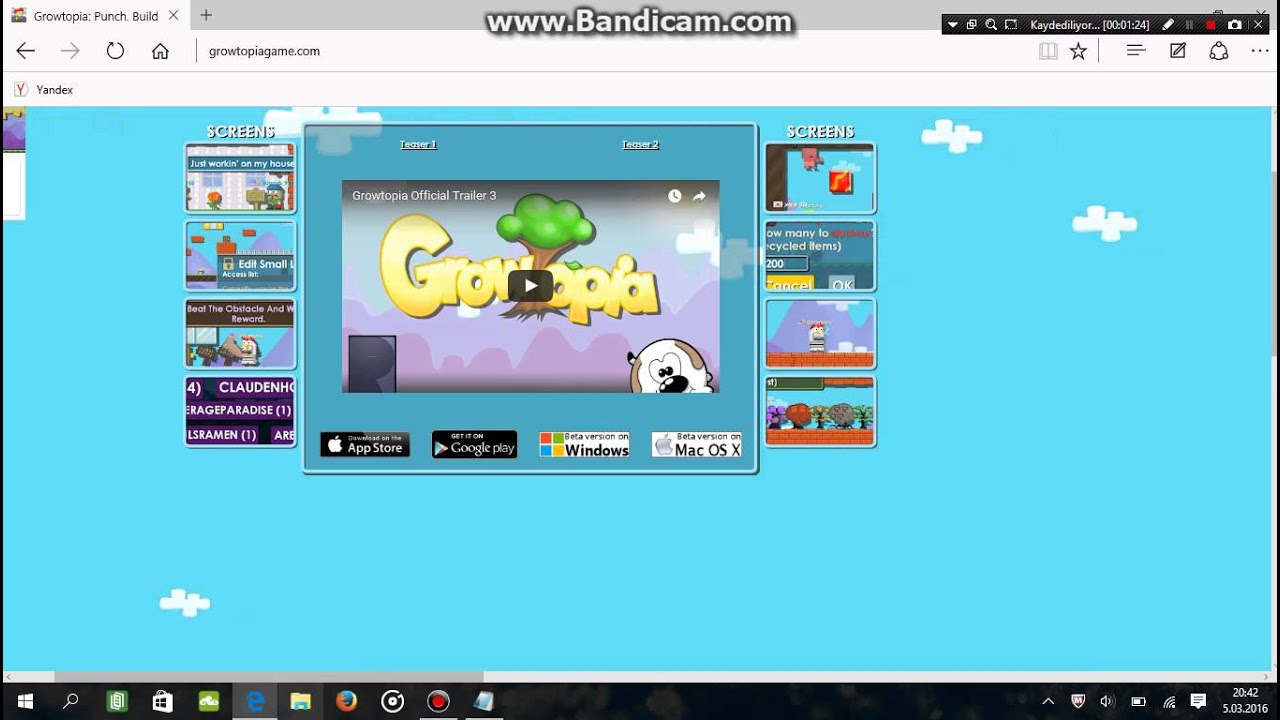Open the recycled items dialog screenshot thumbnail
1280x720 pixels.
click(x=820, y=256)
